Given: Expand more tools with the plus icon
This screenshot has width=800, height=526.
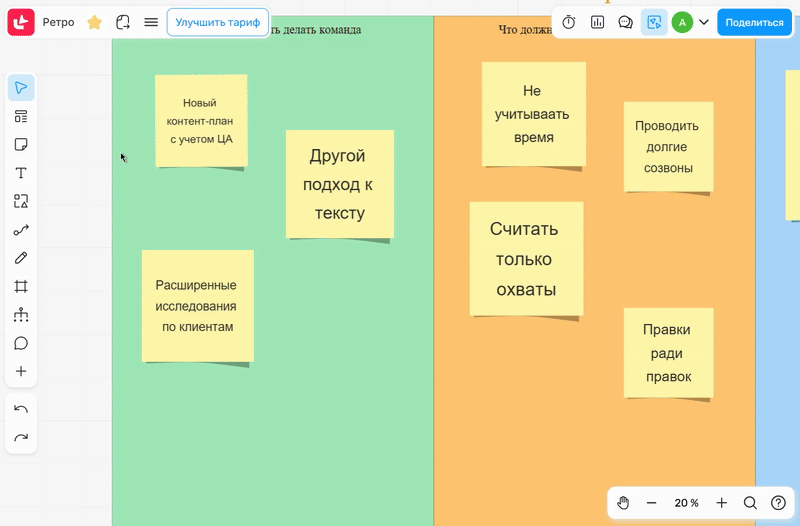Looking at the screenshot, I should click(x=21, y=371).
